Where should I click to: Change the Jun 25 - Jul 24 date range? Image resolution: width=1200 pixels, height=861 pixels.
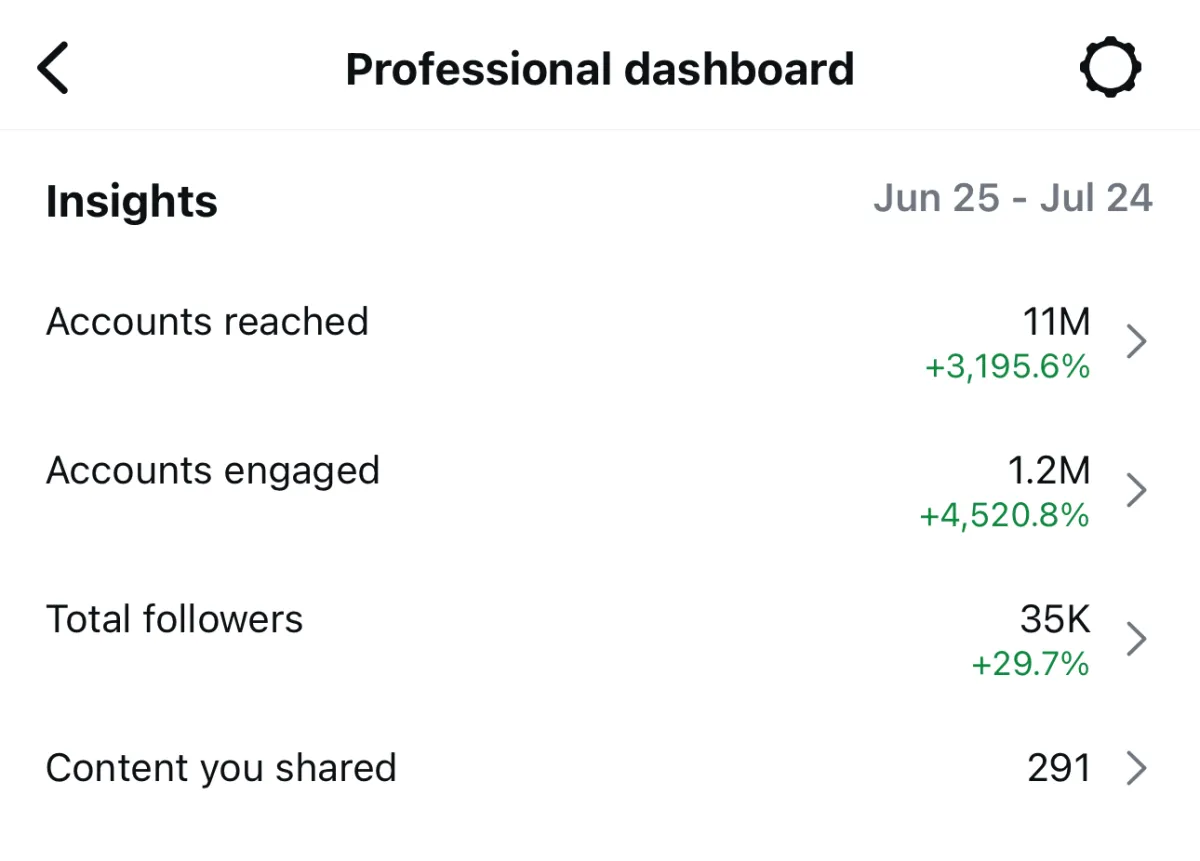[1013, 198]
